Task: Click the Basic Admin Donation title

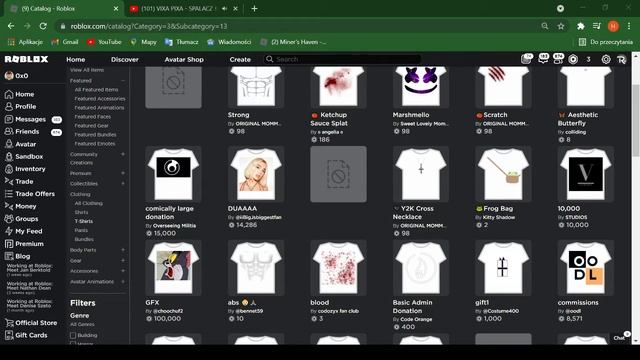Action: click(412, 307)
